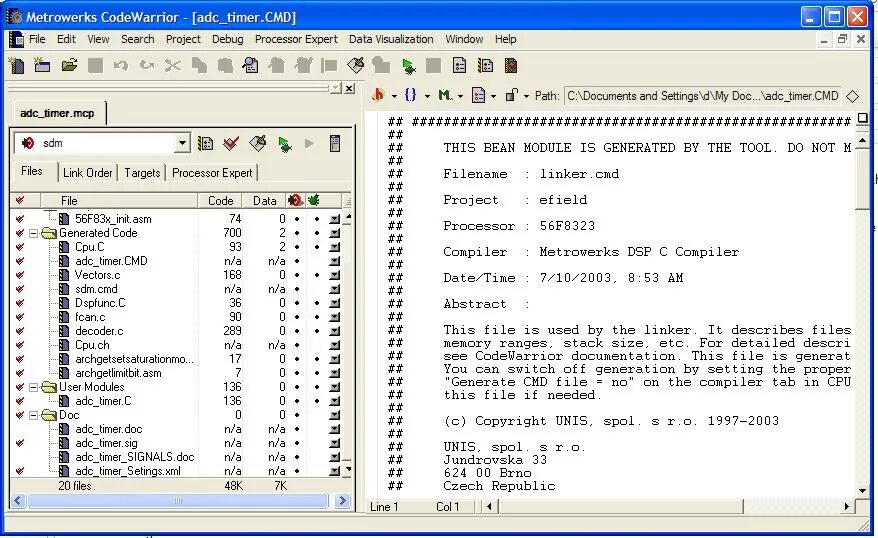Toggle touch checkmark for Cpu.C
The width and height of the screenshot is (878, 538).
pos(20,247)
